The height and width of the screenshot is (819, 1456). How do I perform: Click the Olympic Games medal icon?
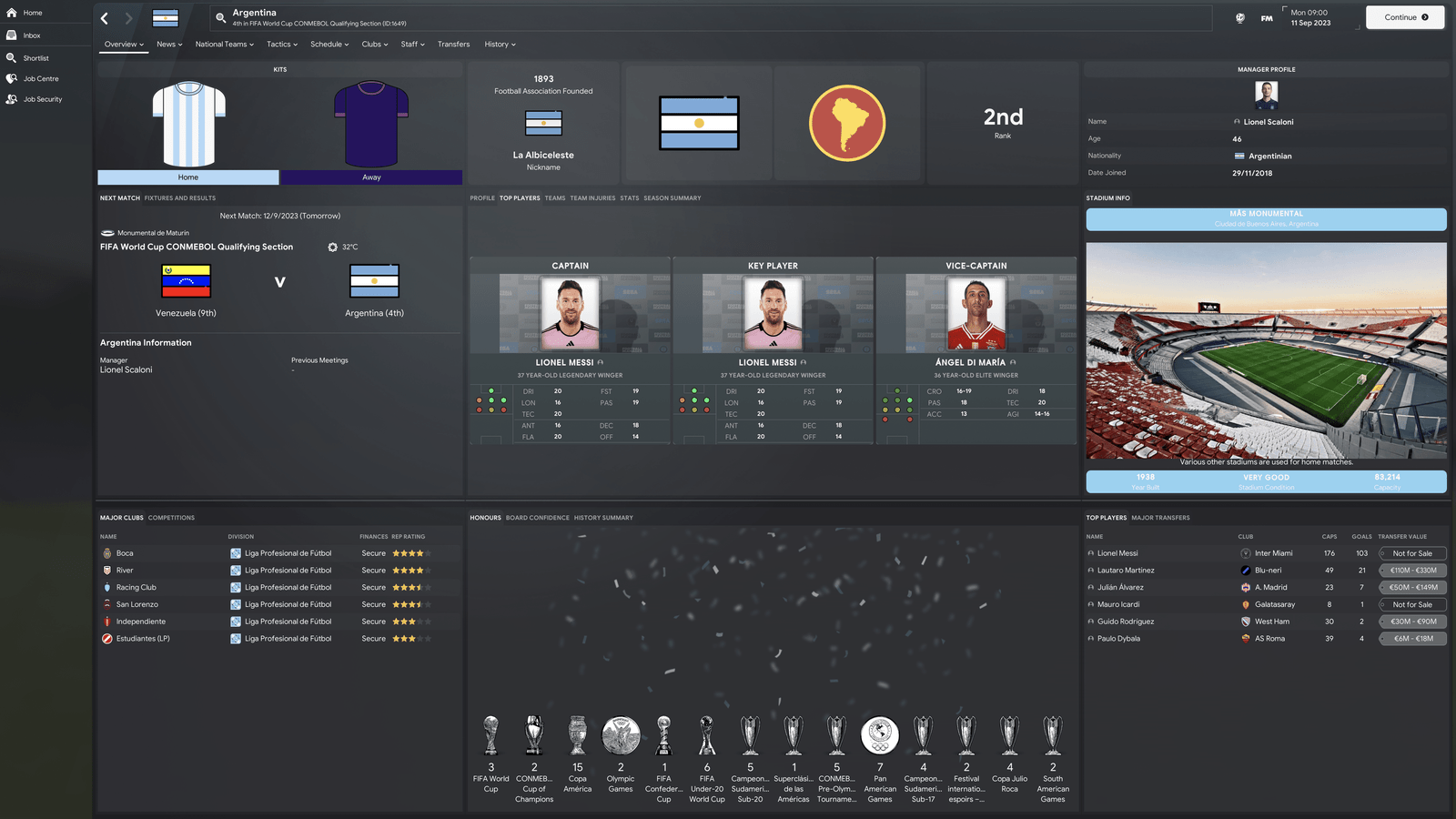pyautogui.click(x=621, y=736)
